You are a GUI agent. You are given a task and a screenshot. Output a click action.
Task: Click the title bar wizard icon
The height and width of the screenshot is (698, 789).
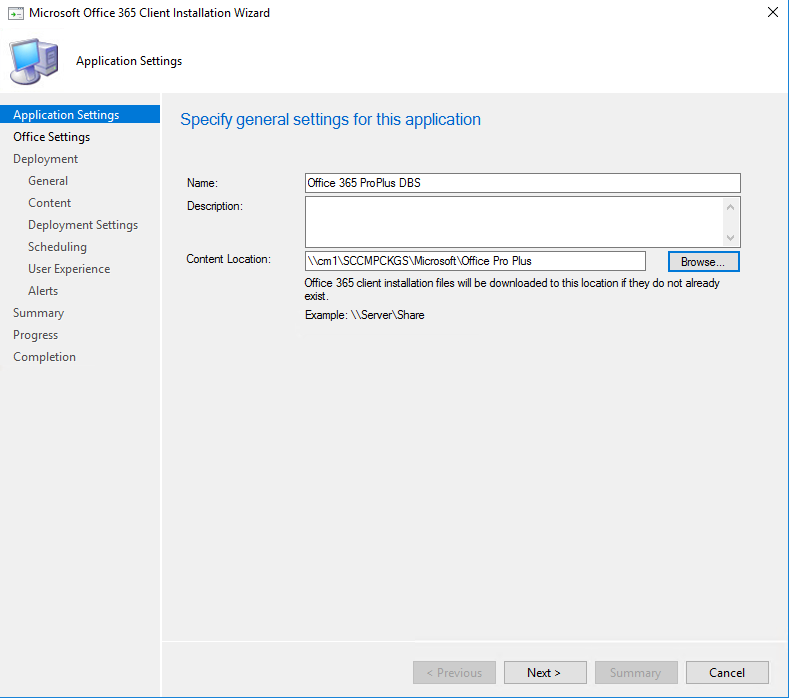[15, 13]
